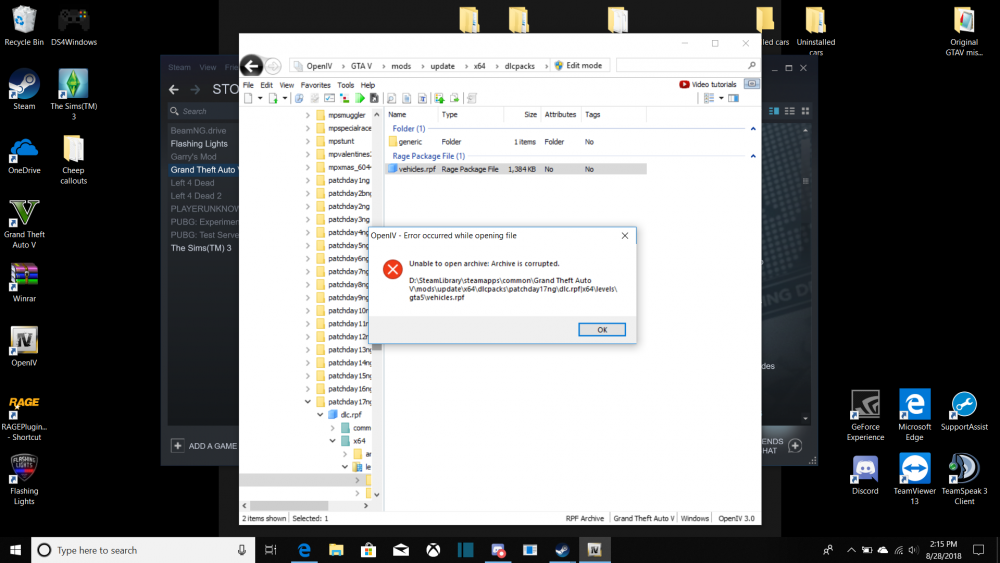Image resolution: width=1000 pixels, height=563 pixels.
Task: Toggle the Edit mode button
Action: click(x=578, y=66)
